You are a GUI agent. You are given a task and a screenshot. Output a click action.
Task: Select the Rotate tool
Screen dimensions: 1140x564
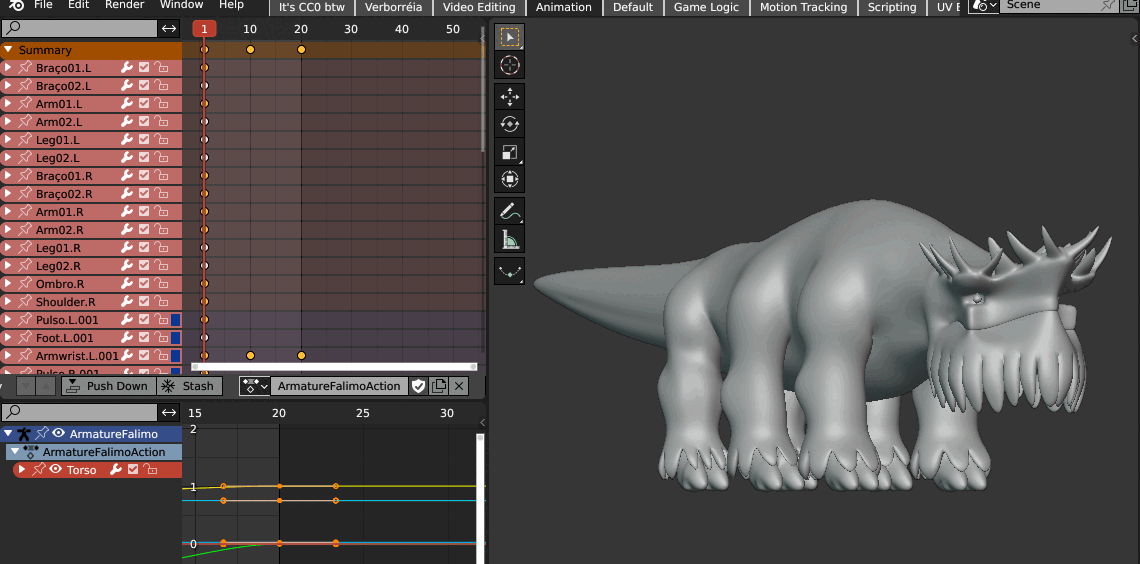pyautogui.click(x=510, y=124)
